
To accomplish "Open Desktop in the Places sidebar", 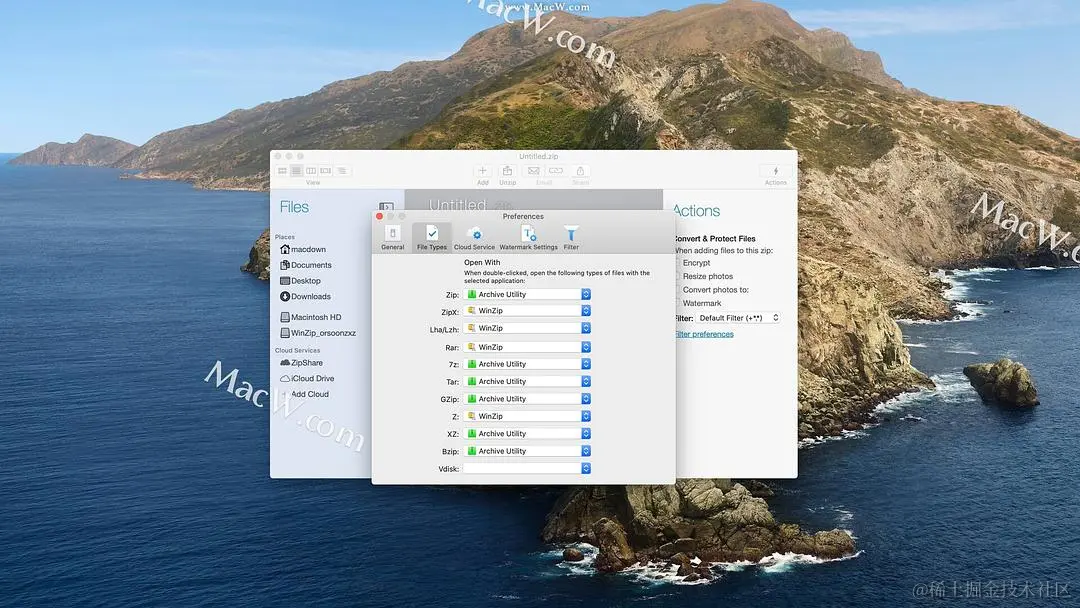I will [300, 281].
